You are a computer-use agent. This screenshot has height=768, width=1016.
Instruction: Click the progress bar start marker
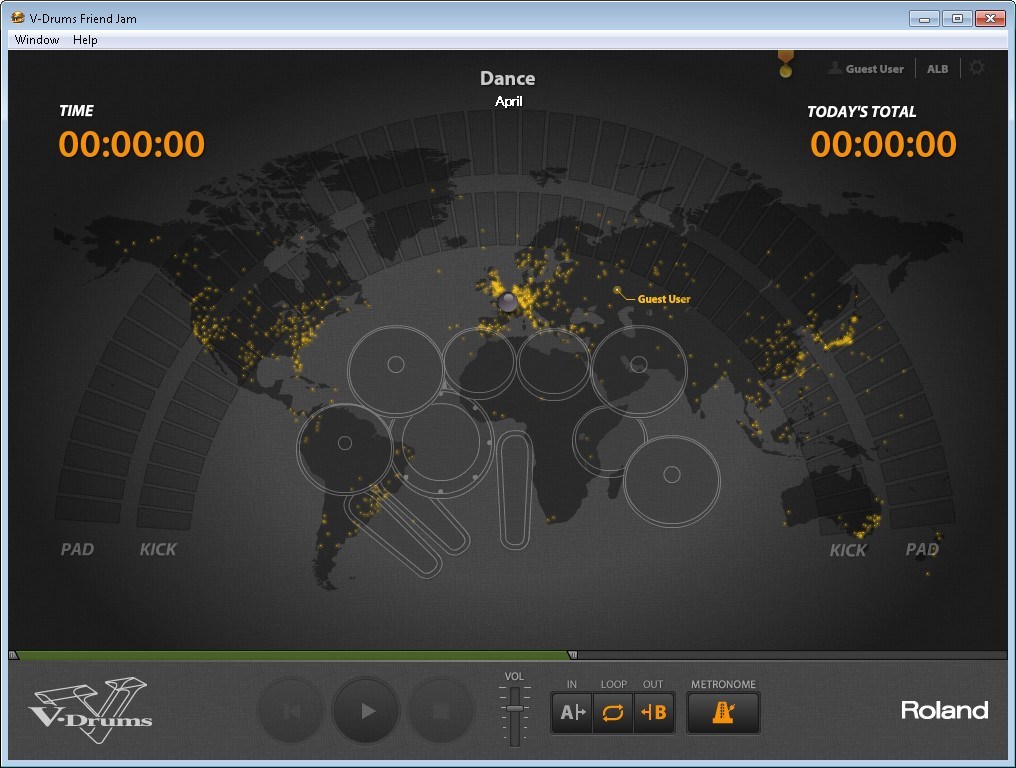[x=14, y=656]
